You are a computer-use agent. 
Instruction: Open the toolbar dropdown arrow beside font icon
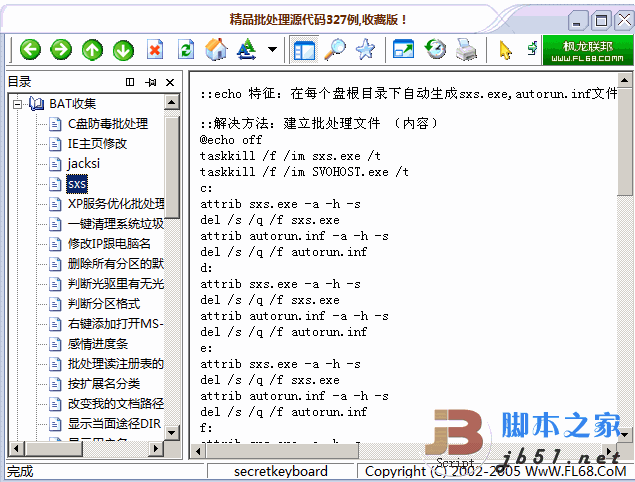coord(272,50)
